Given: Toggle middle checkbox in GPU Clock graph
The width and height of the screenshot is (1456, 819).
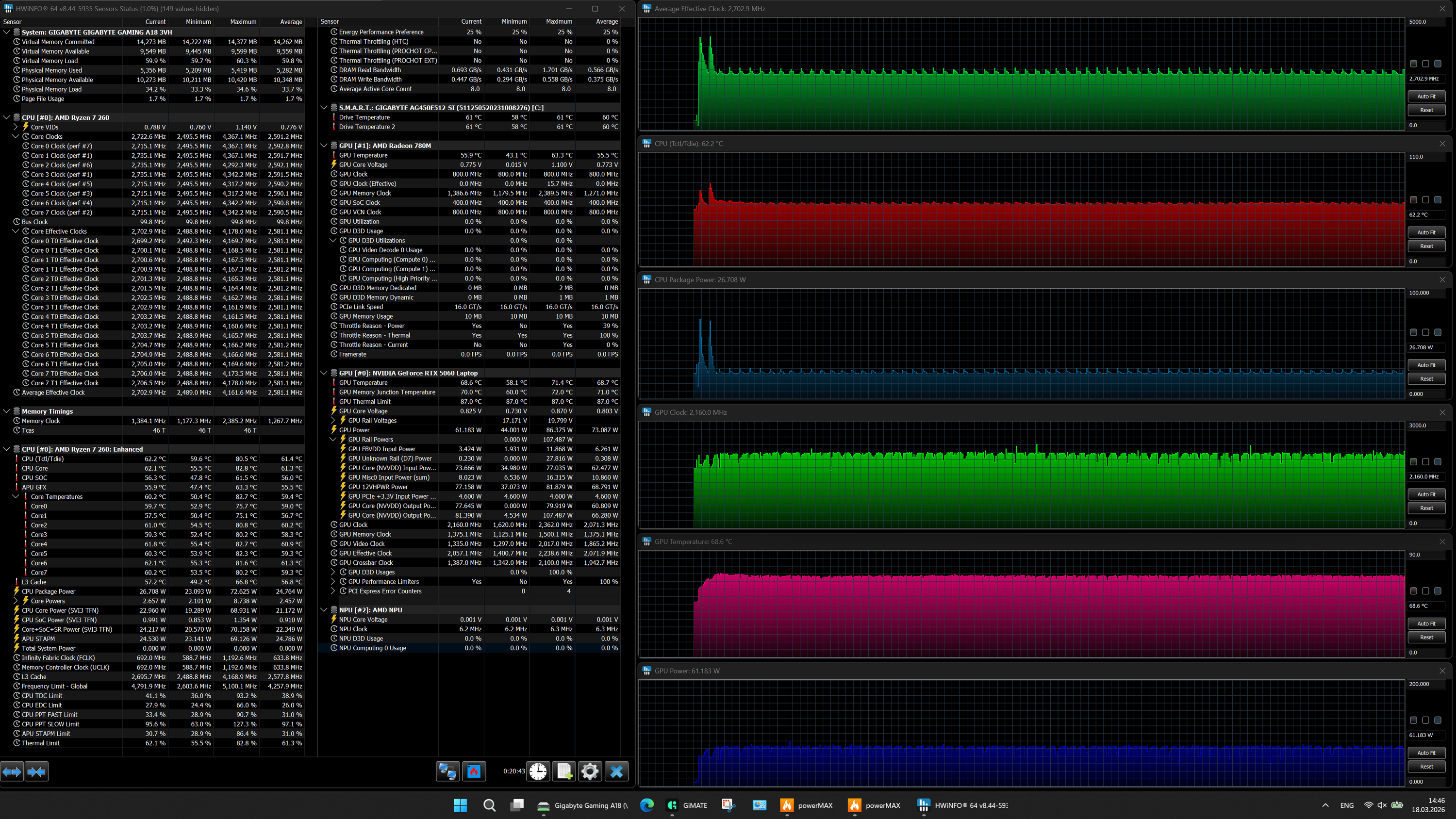Looking at the screenshot, I should pyautogui.click(x=1425, y=462).
